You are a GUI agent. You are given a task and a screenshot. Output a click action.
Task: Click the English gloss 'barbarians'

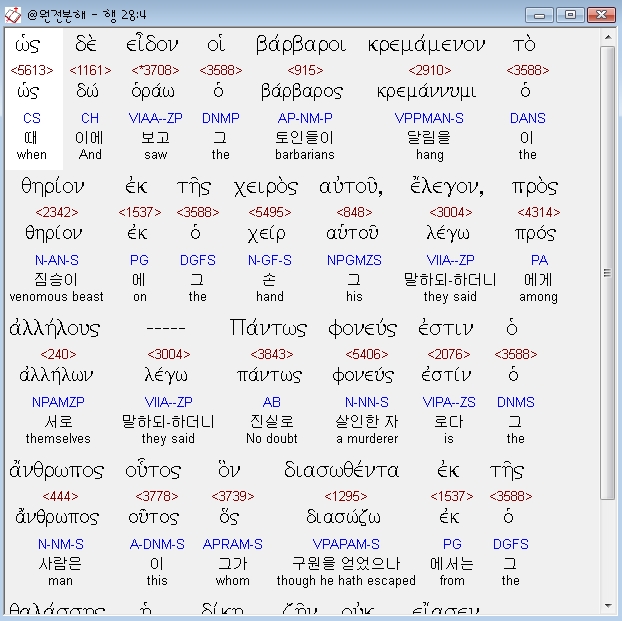coord(305,154)
